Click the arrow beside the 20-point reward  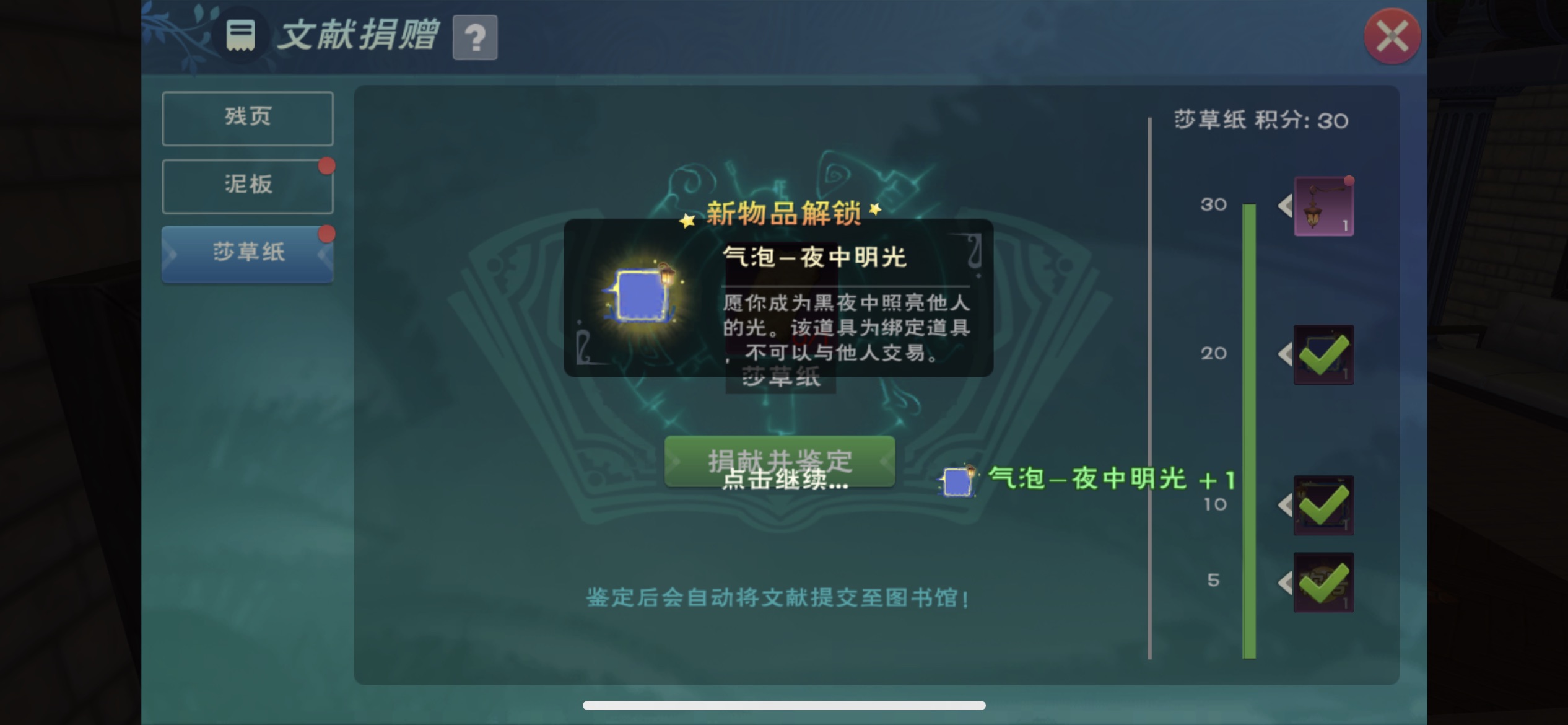point(1285,354)
